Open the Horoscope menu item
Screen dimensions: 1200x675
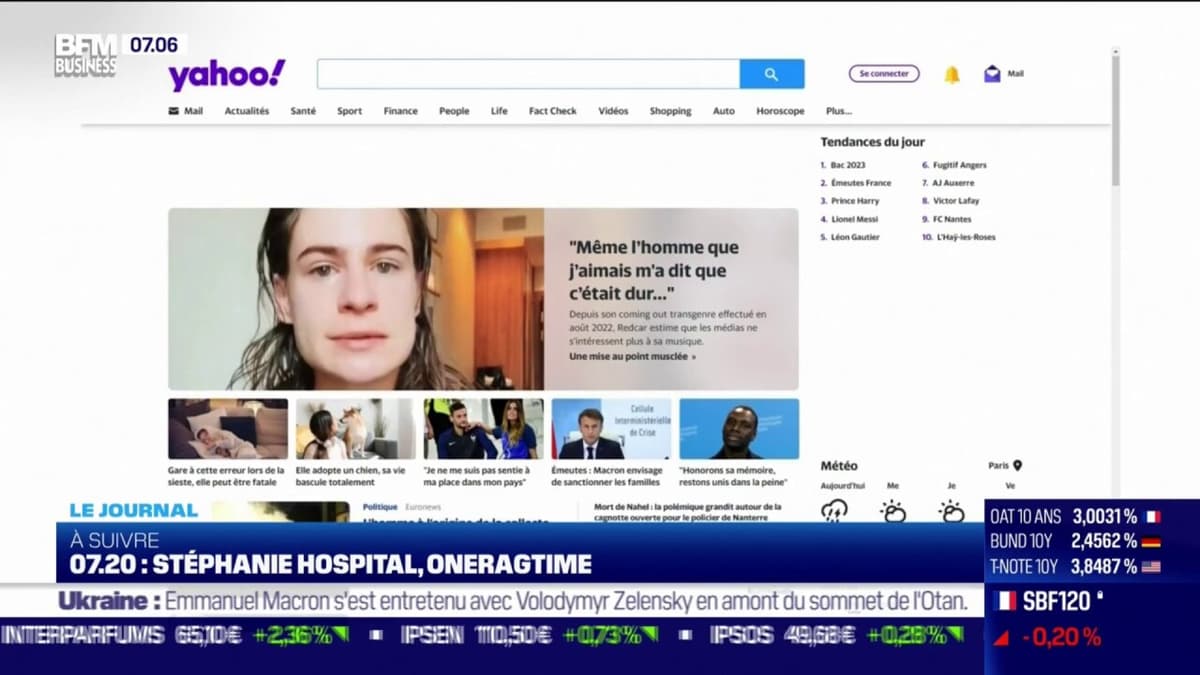780,111
